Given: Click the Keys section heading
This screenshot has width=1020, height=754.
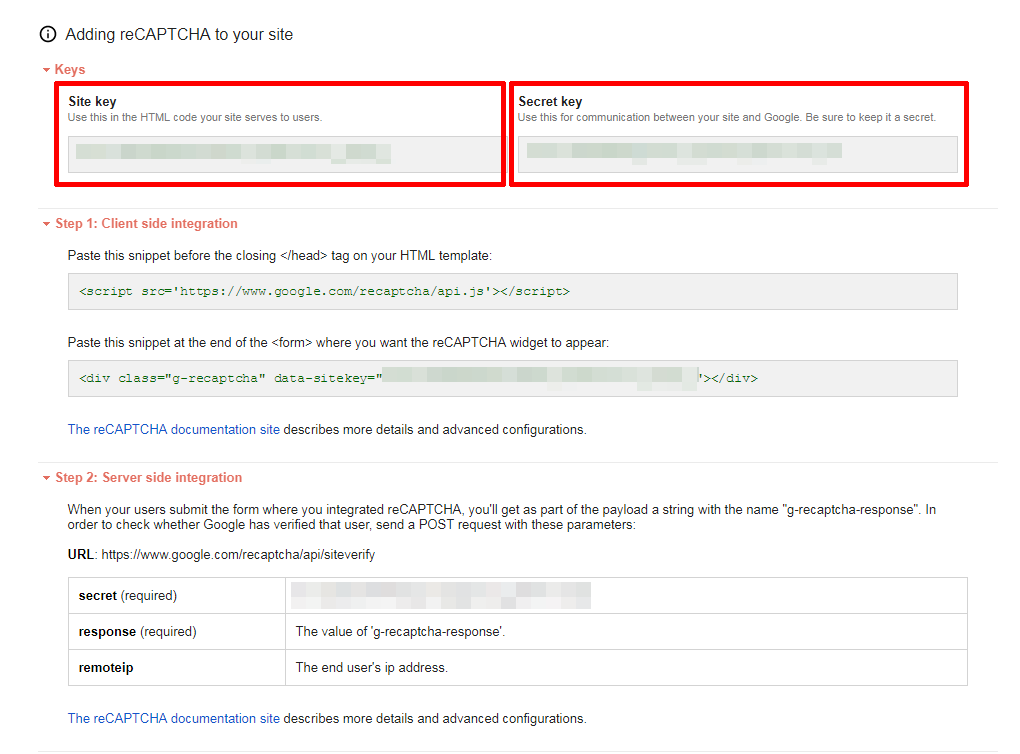Looking at the screenshot, I should click(x=70, y=70).
